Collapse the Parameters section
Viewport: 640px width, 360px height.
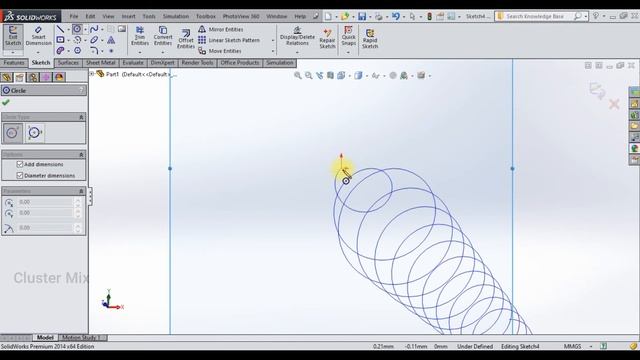[x=81, y=191]
